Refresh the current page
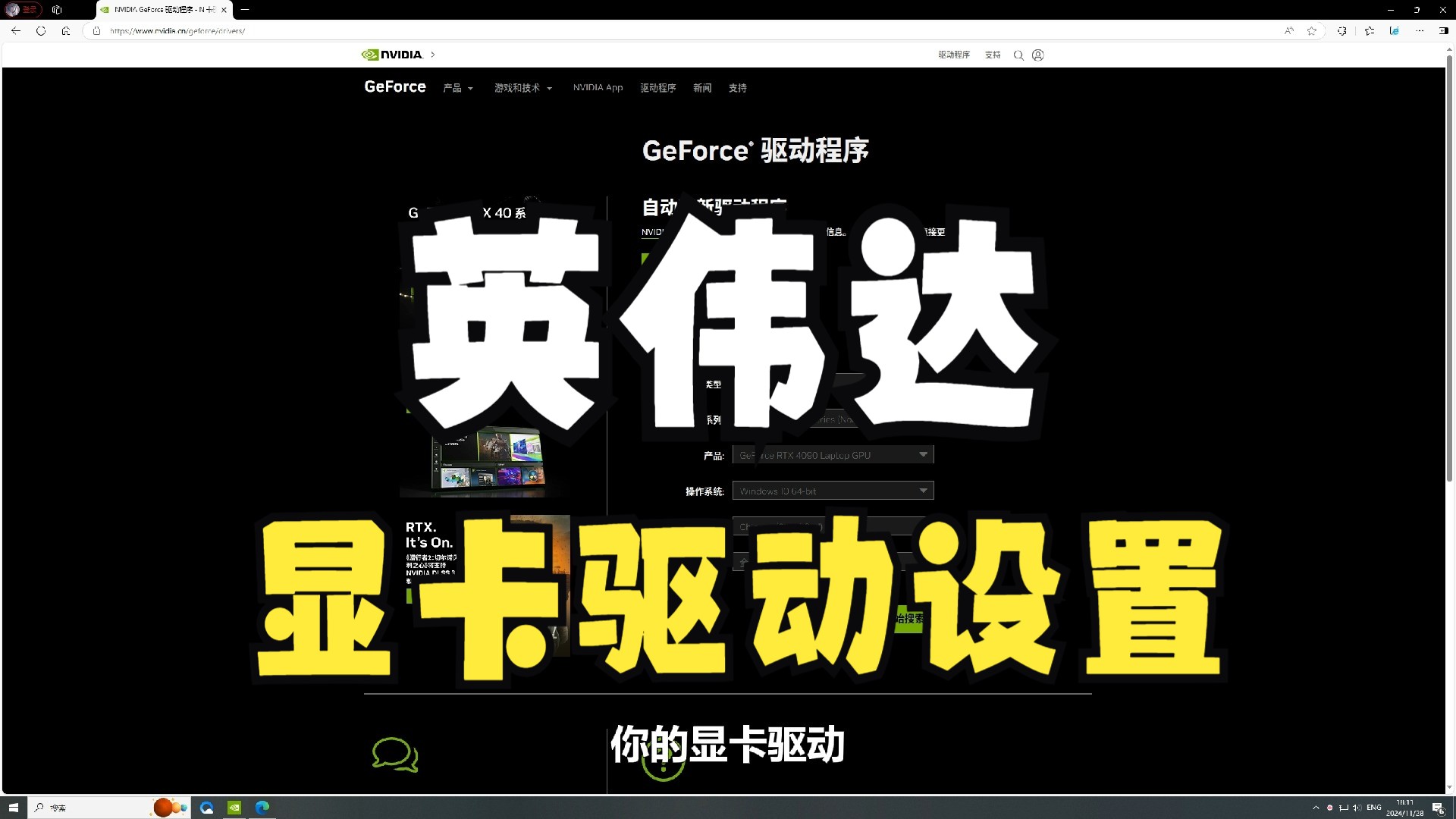 (x=40, y=31)
